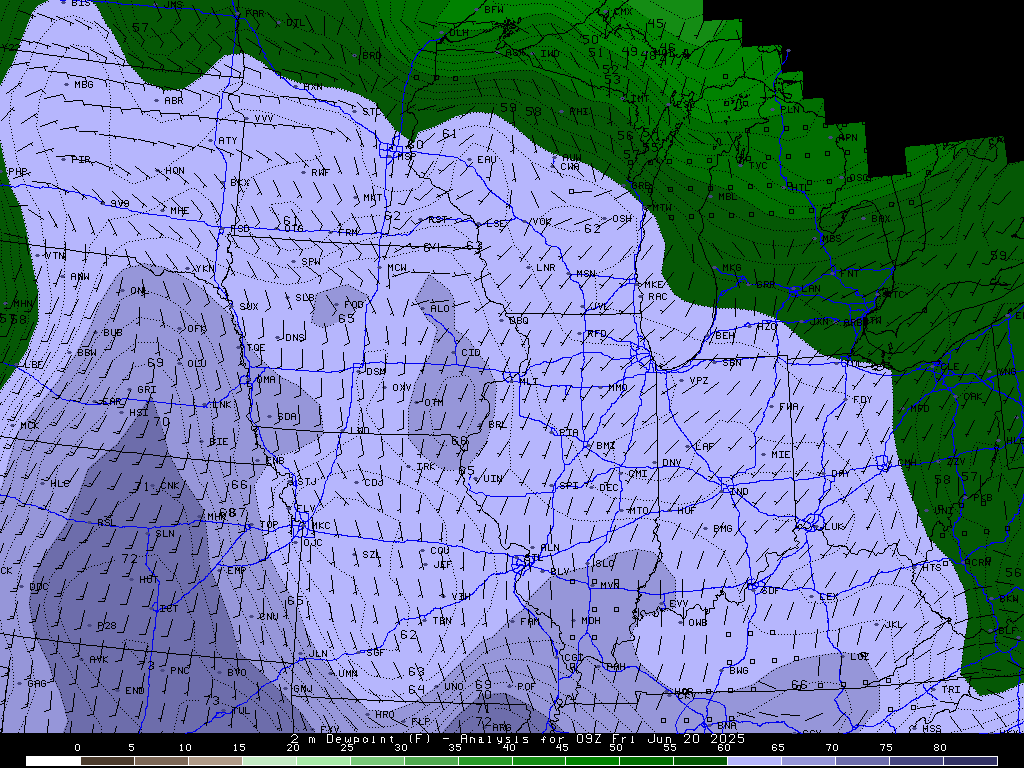Click the TUL station label
The width and height of the screenshot is (1024, 768).
coord(240,711)
